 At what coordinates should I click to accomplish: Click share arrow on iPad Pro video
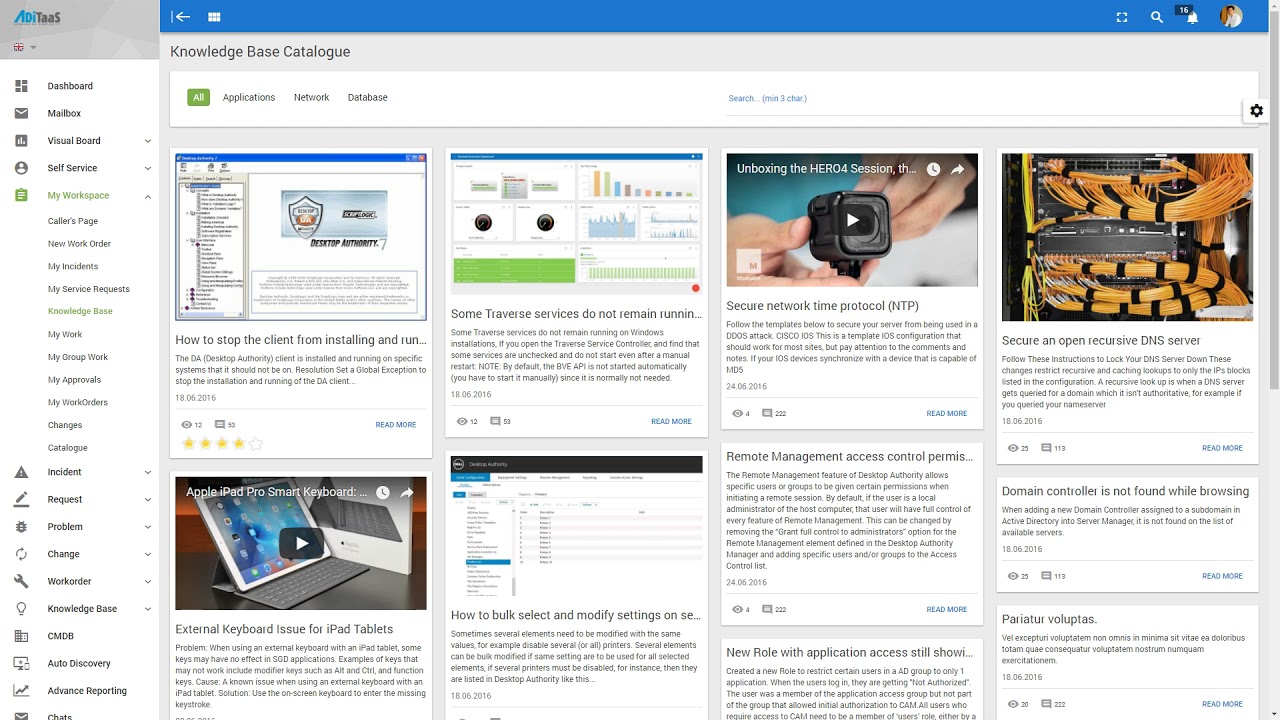point(407,492)
